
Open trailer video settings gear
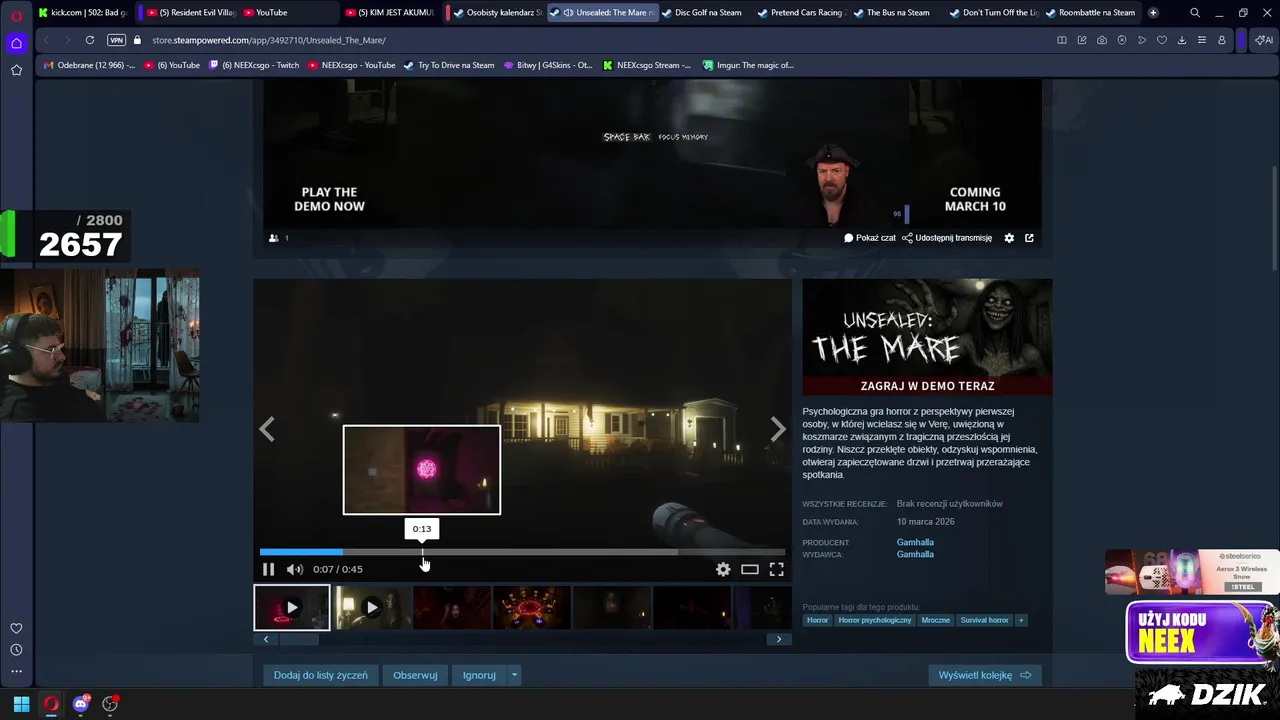tap(723, 569)
